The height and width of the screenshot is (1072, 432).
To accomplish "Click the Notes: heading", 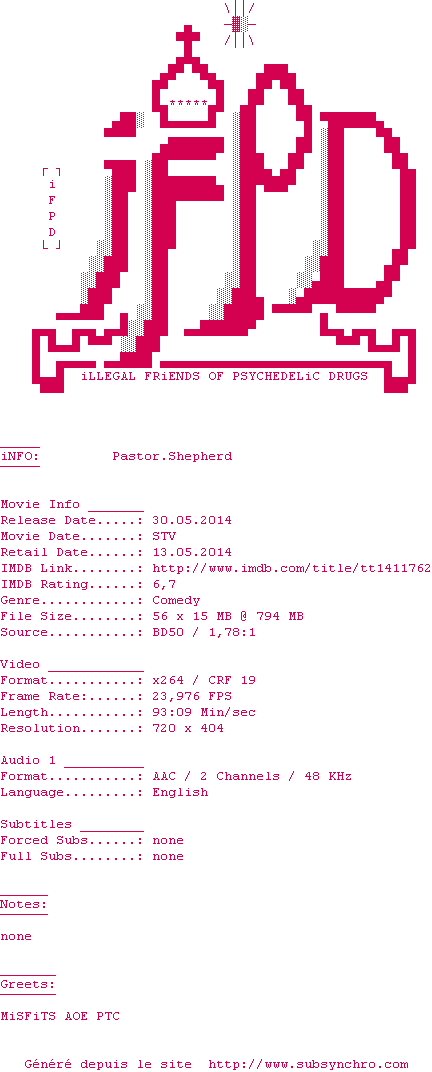I will (24, 904).
